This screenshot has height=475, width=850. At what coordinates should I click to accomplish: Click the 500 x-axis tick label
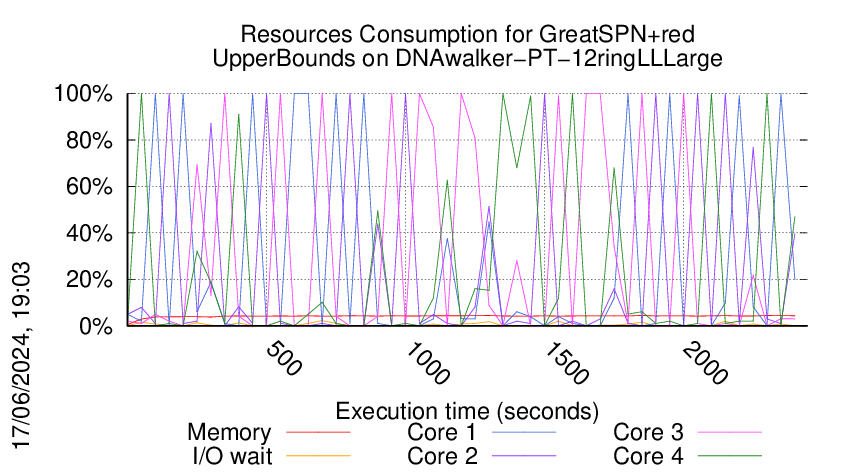coord(284,358)
